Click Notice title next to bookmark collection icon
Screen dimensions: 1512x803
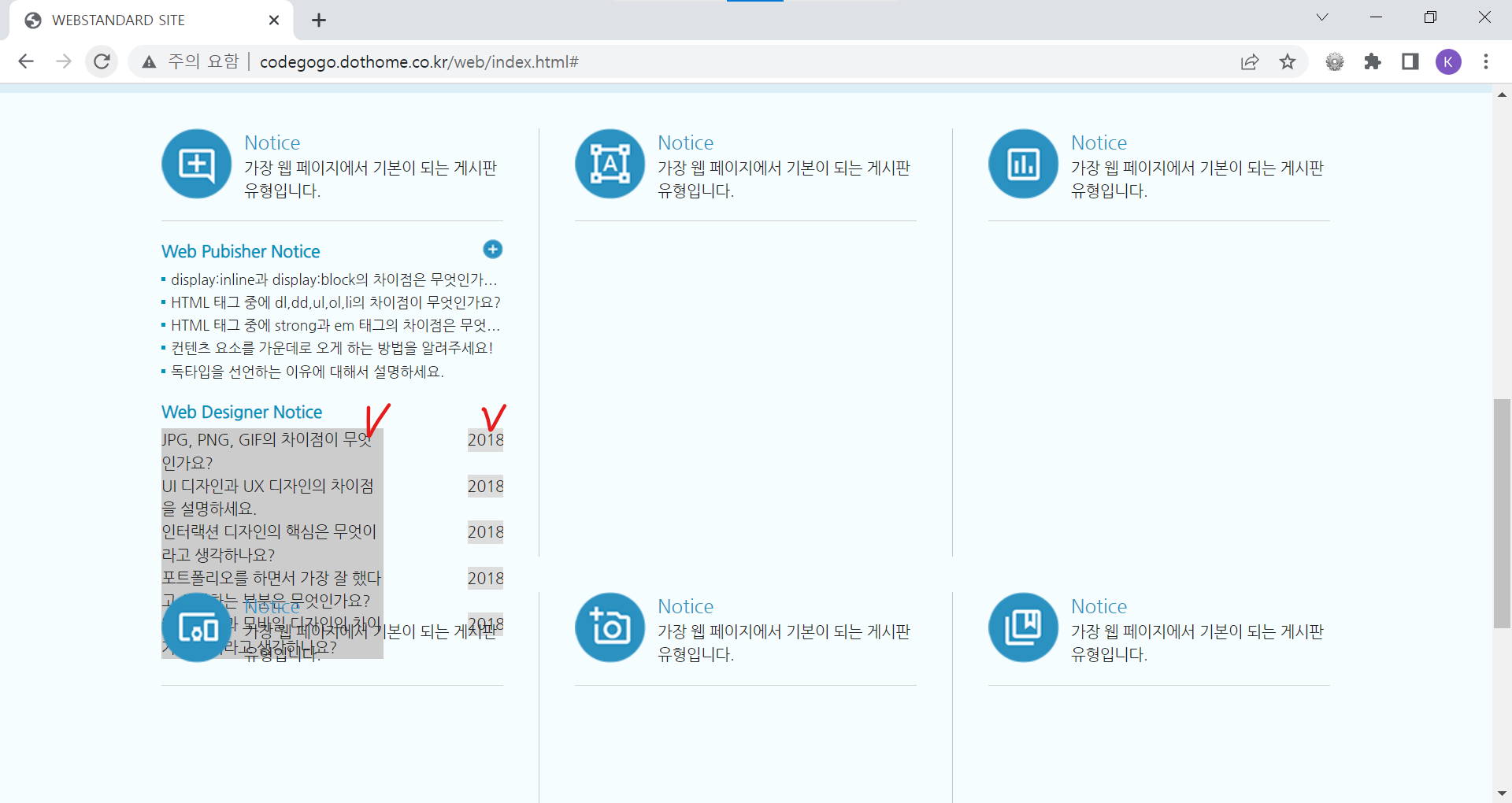(x=1099, y=606)
